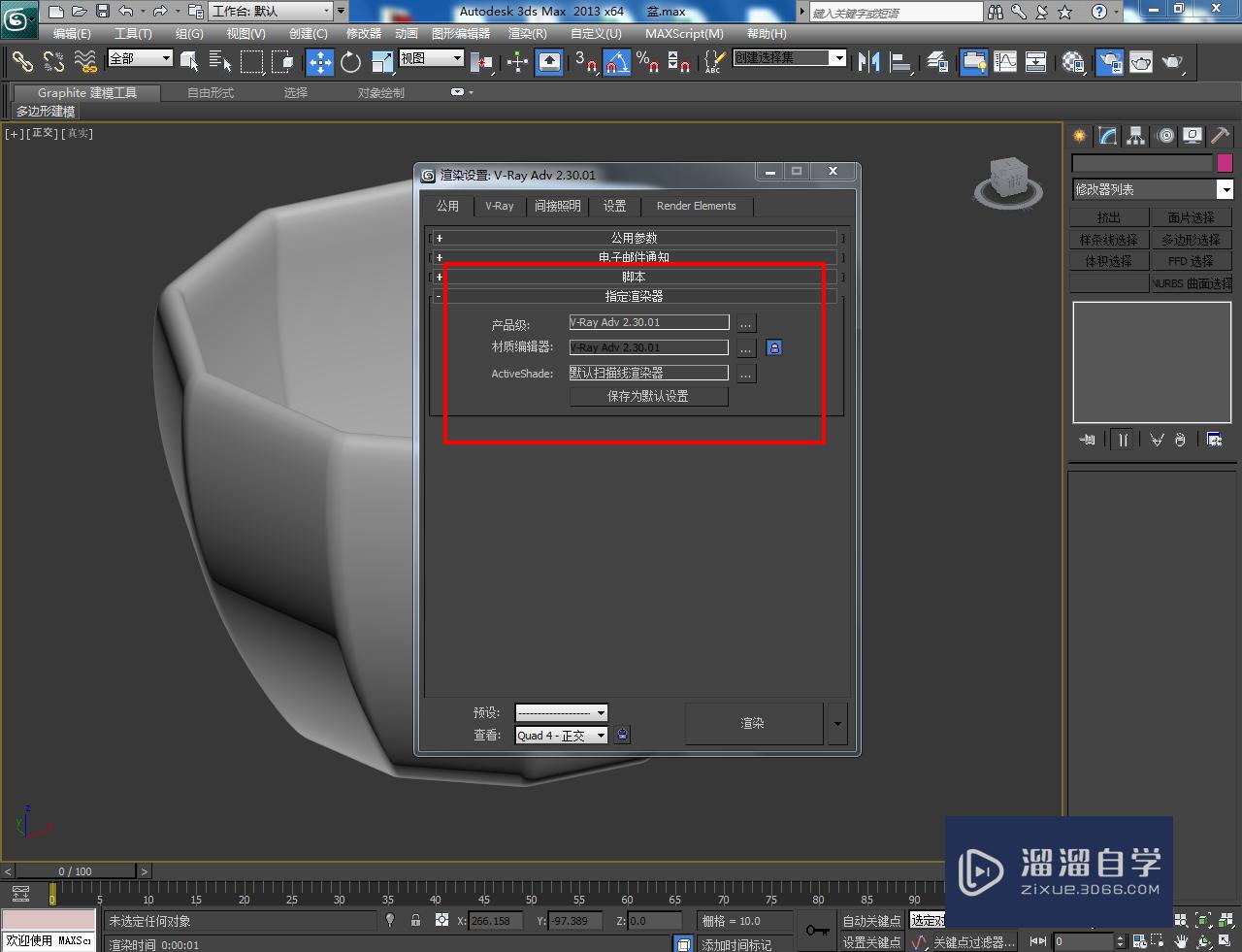The height and width of the screenshot is (952, 1242).
Task: Expand the 脚本 rollout
Action: (634, 277)
